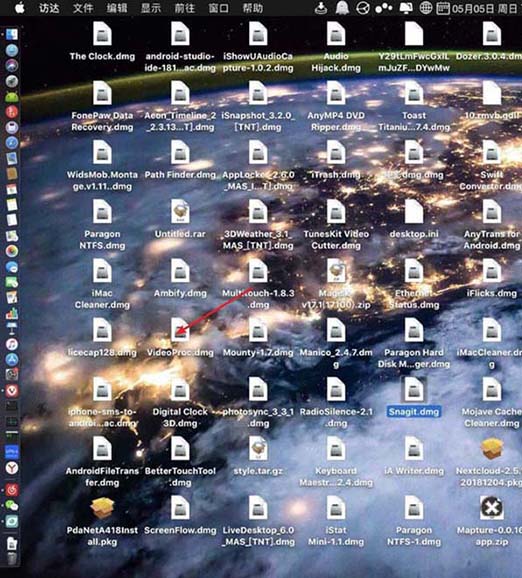Select RadioSilence-2.1.dmg file

336,389
